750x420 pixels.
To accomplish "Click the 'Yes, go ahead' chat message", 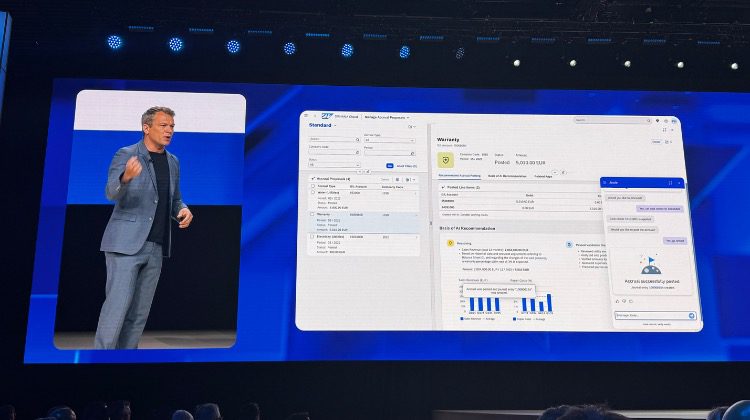I will coord(676,240).
